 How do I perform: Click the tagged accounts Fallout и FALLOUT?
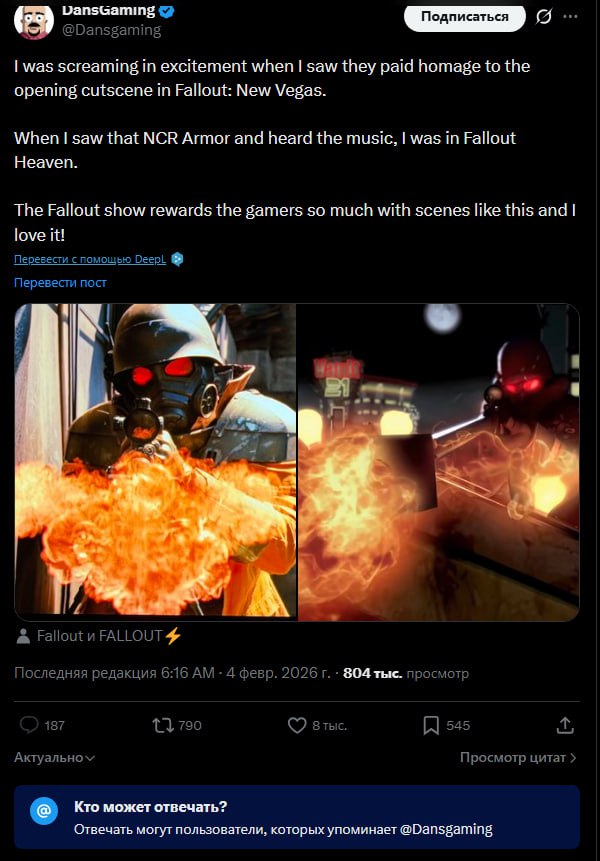tap(99, 636)
